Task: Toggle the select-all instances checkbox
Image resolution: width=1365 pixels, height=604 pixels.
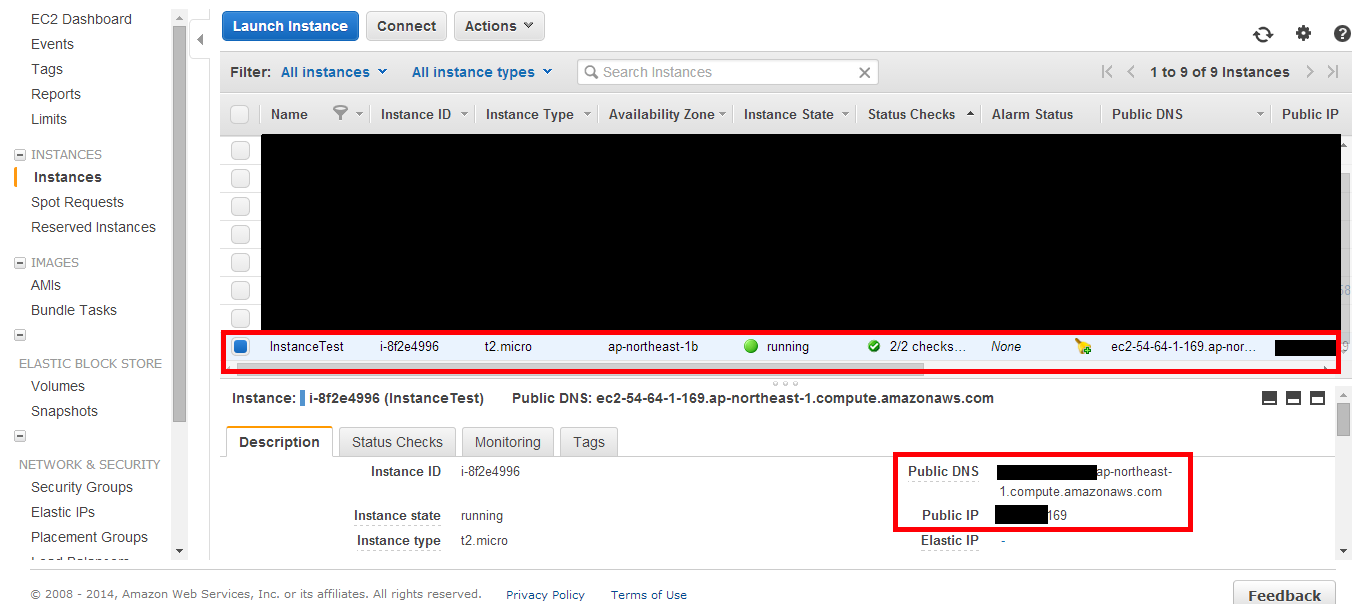Action: pyautogui.click(x=240, y=114)
